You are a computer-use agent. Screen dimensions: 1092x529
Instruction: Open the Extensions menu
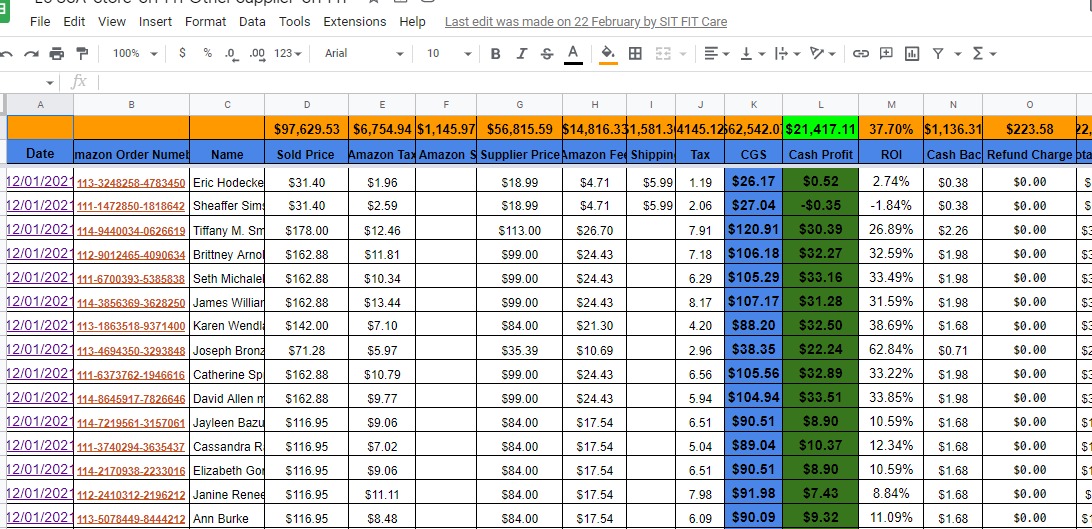[x=354, y=21]
